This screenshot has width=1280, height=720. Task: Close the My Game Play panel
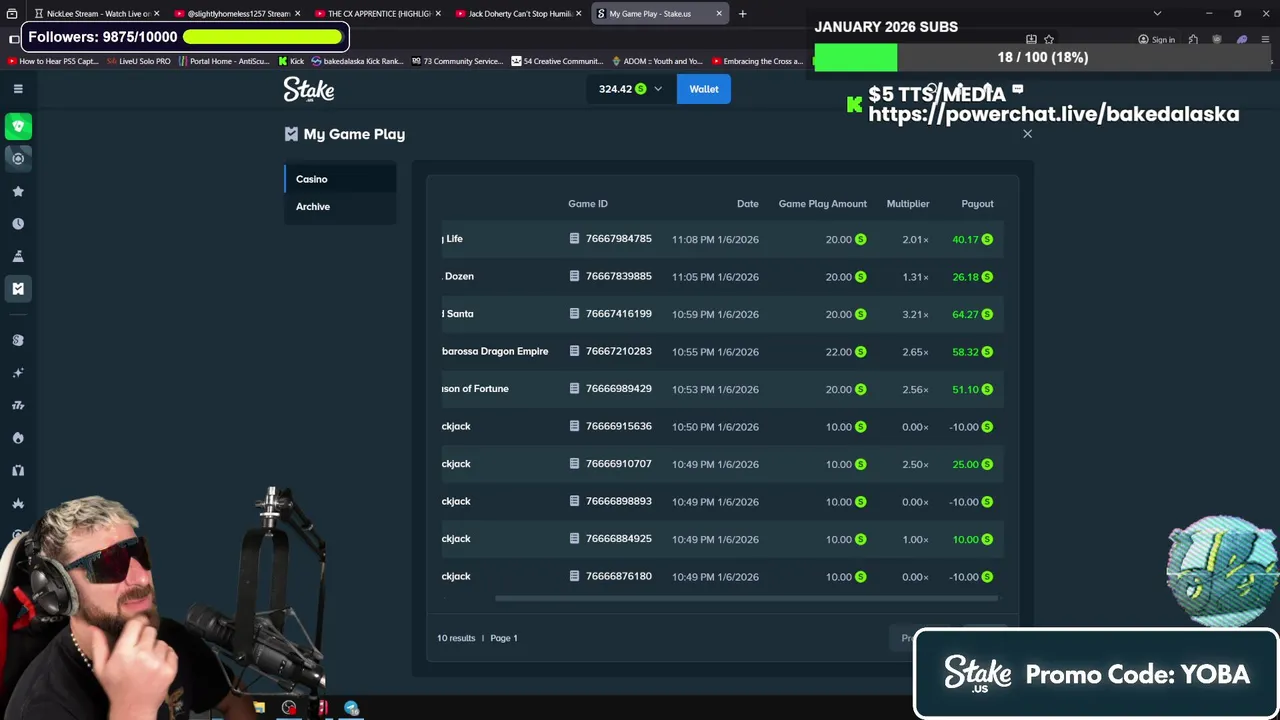point(1027,134)
